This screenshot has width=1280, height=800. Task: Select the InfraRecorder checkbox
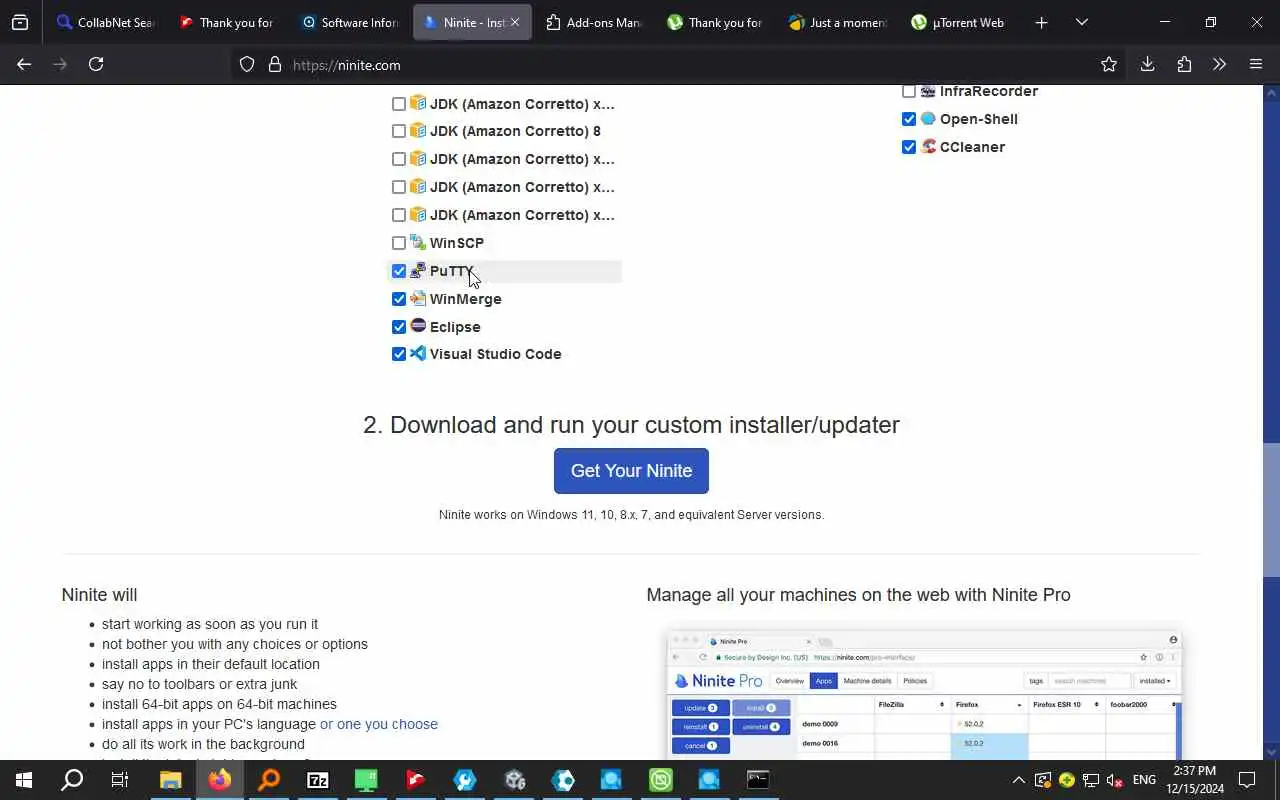(x=909, y=91)
